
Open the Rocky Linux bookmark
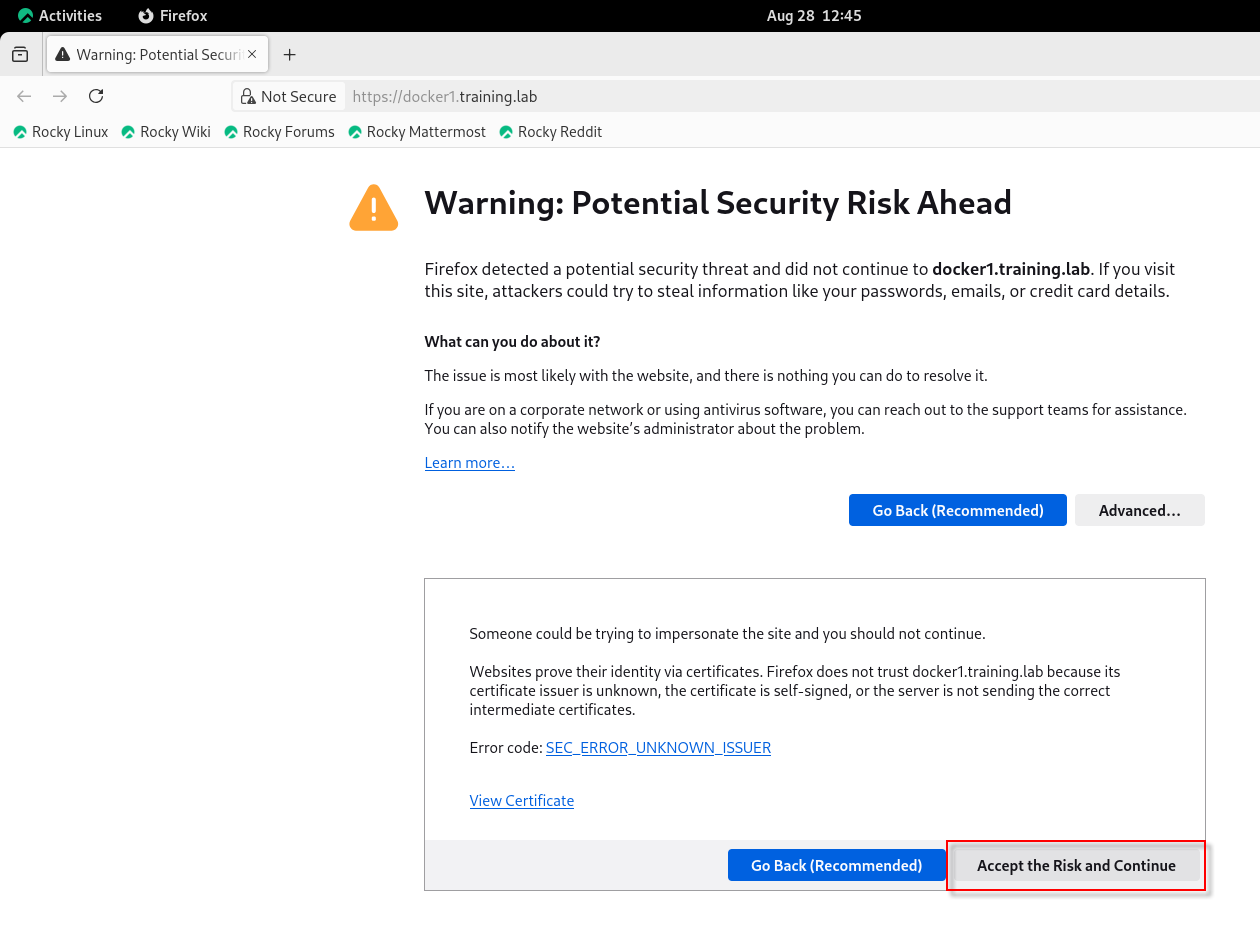click(61, 132)
